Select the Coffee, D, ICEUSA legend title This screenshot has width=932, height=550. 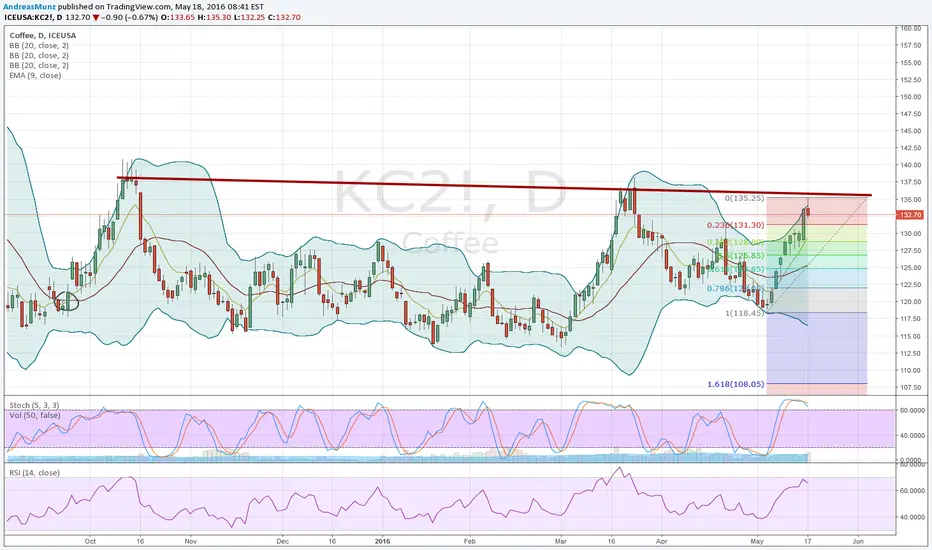pos(43,35)
